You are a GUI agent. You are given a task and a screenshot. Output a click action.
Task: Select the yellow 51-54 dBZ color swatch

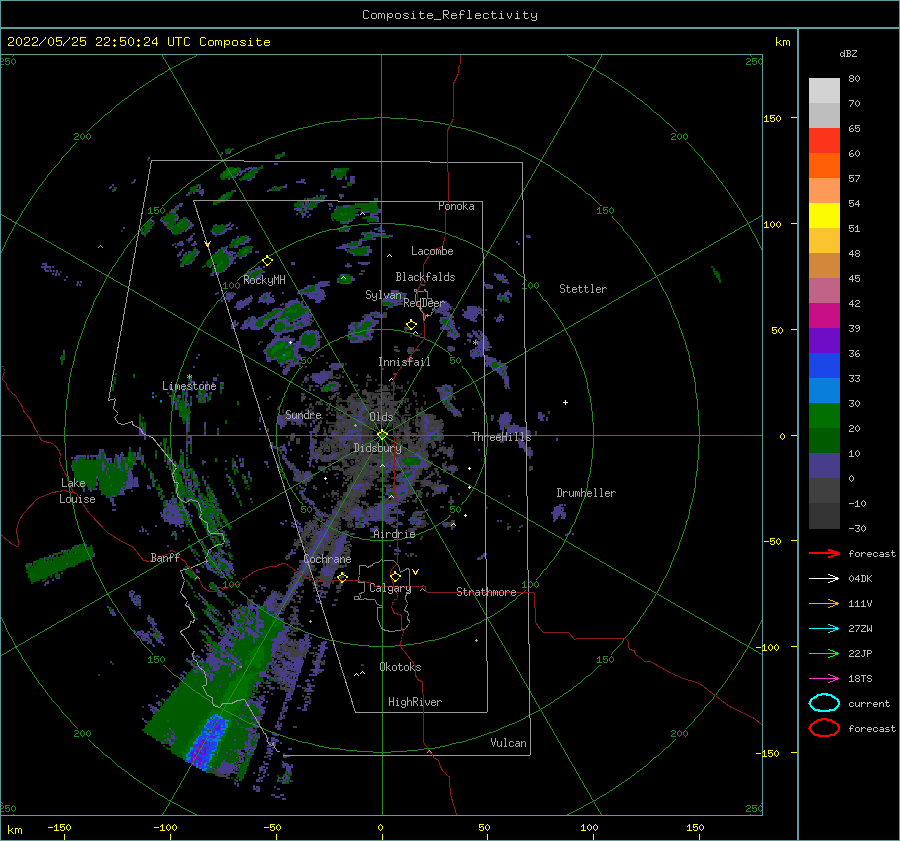[824, 216]
